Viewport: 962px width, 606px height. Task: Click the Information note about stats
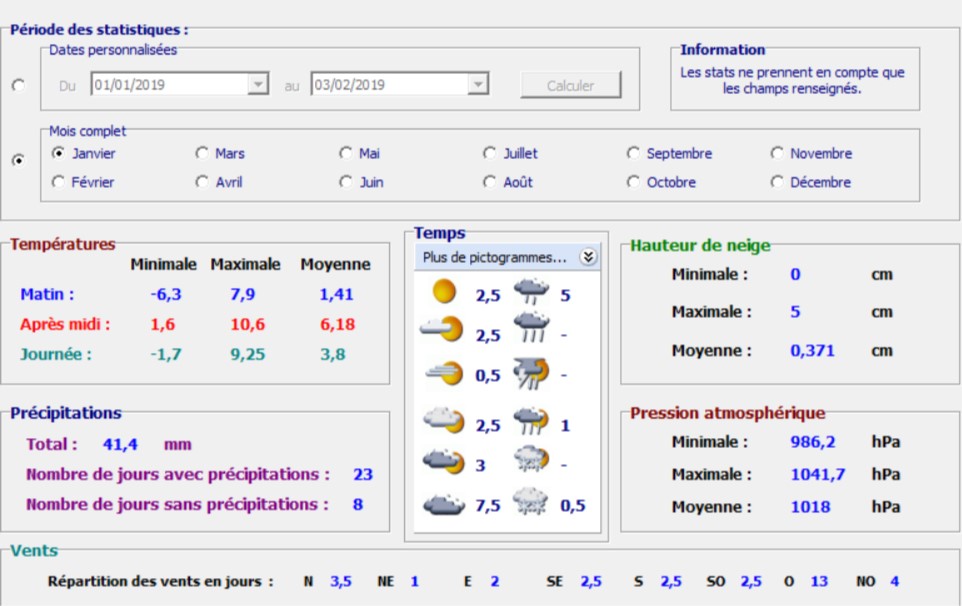pos(792,80)
